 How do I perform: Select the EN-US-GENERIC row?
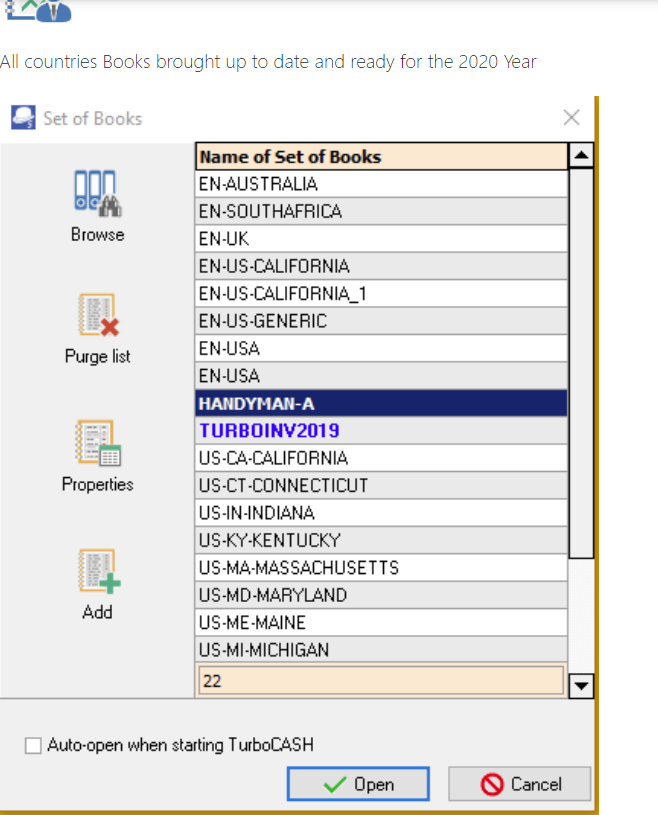(x=381, y=321)
